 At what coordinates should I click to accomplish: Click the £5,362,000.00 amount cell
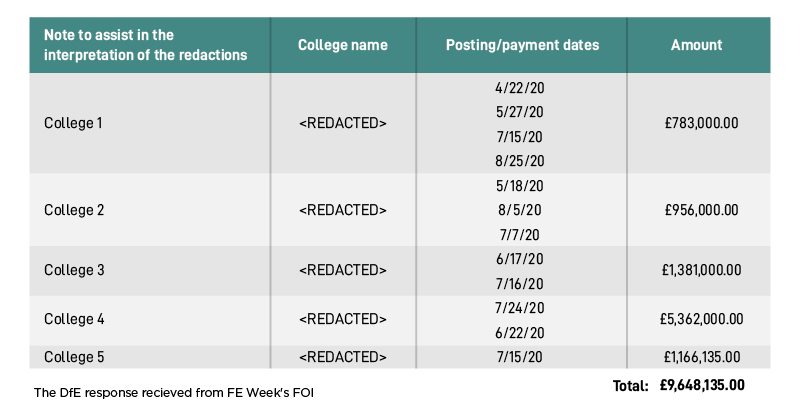pos(701,319)
